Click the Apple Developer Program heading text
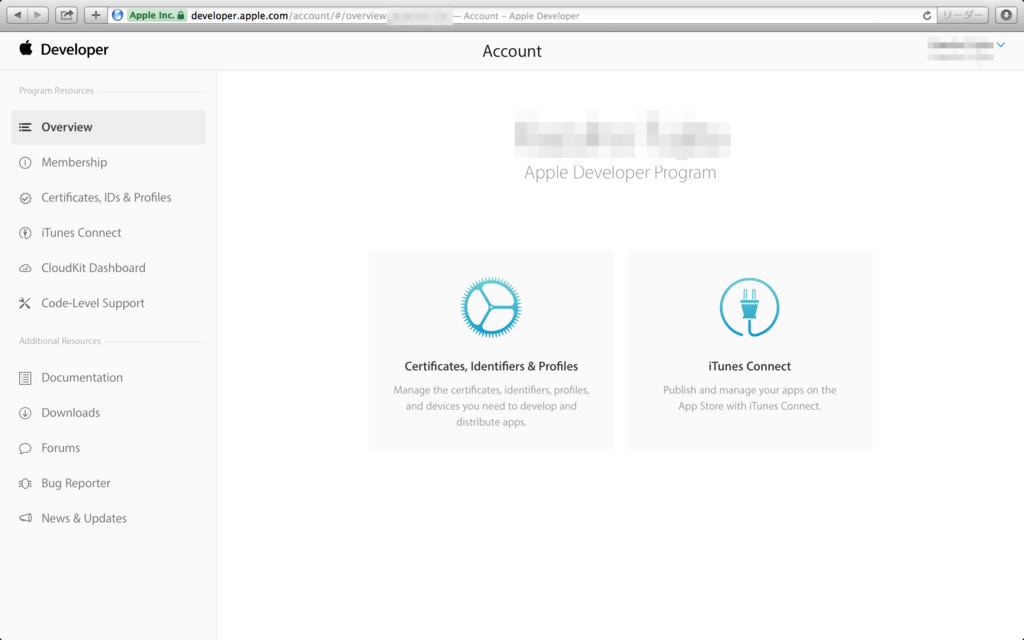The height and width of the screenshot is (640, 1024). [x=620, y=172]
